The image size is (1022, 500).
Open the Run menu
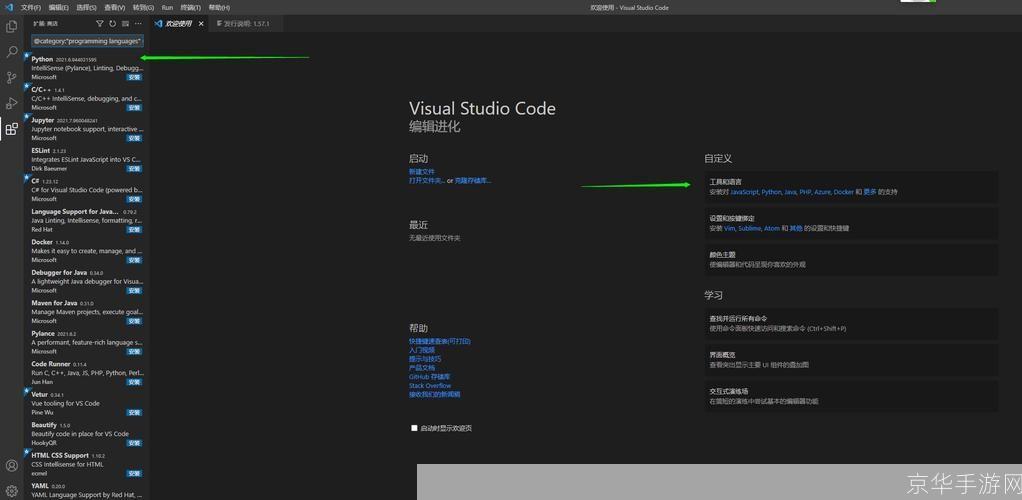click(x=168, y=8)
